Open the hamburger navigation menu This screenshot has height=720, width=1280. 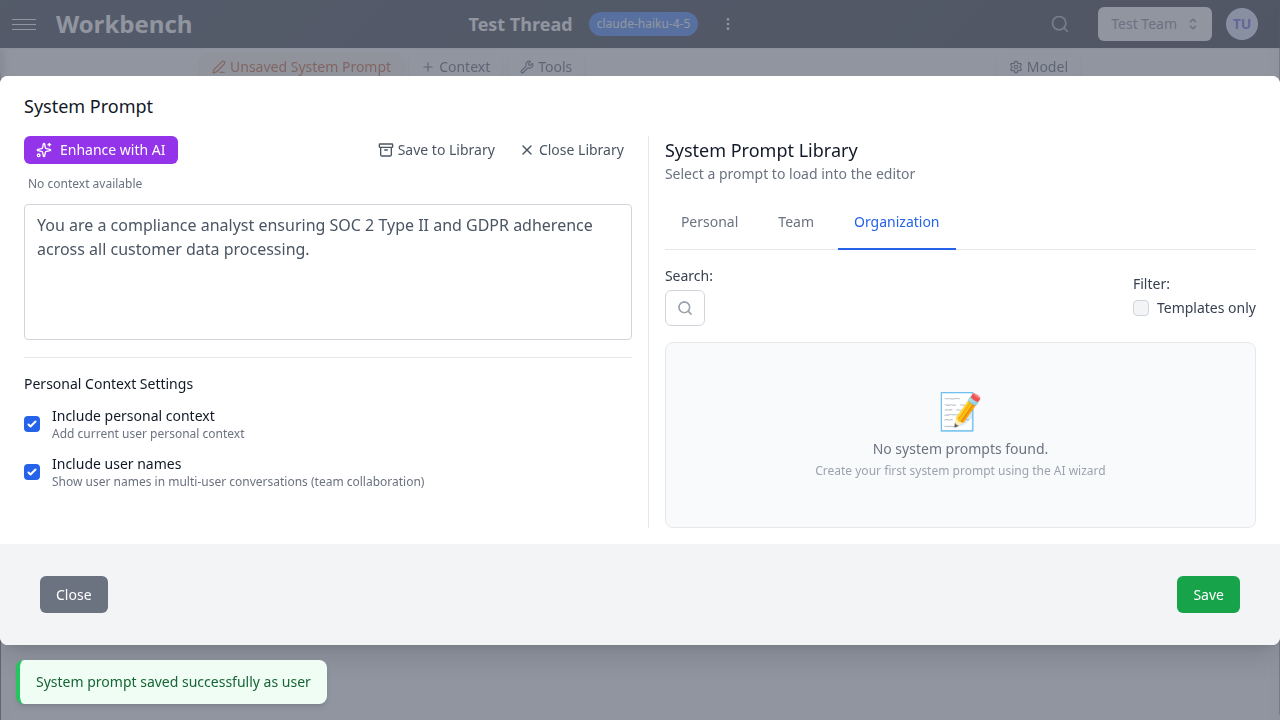pos(24,24)
